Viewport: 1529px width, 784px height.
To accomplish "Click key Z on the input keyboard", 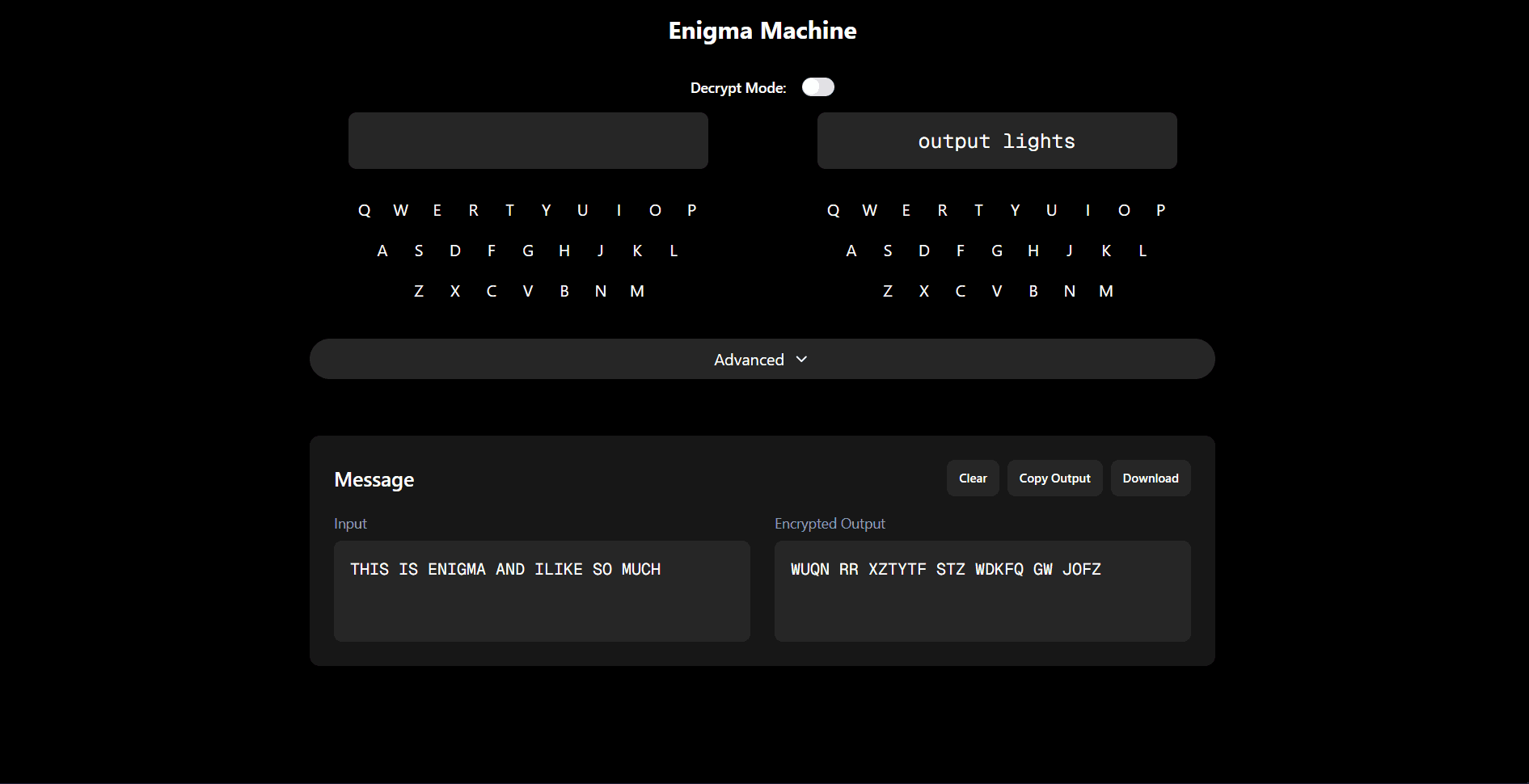I will (x=419, y=291).
